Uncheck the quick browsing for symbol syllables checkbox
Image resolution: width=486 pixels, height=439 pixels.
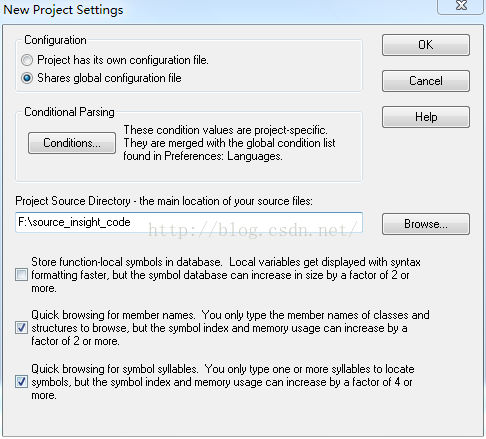tap(21, 382)
